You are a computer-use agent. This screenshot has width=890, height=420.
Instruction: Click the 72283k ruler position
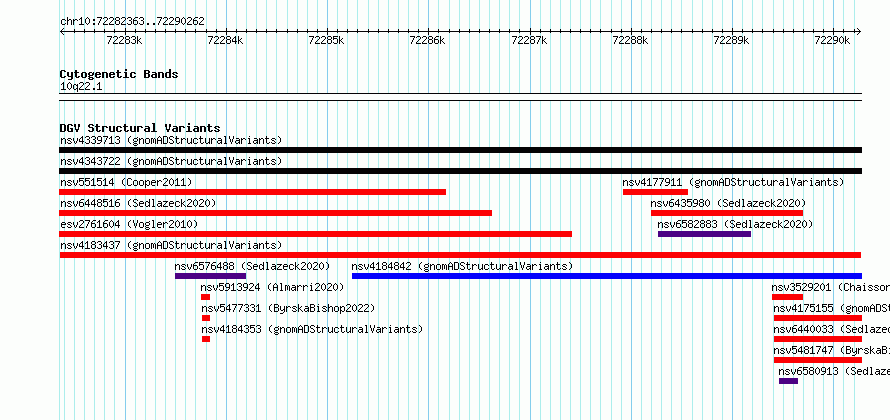124,40
